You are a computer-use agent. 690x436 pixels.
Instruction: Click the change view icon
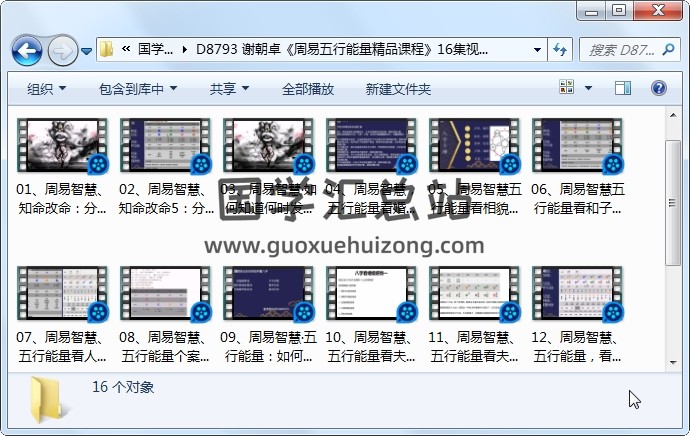tap(566, 89)
